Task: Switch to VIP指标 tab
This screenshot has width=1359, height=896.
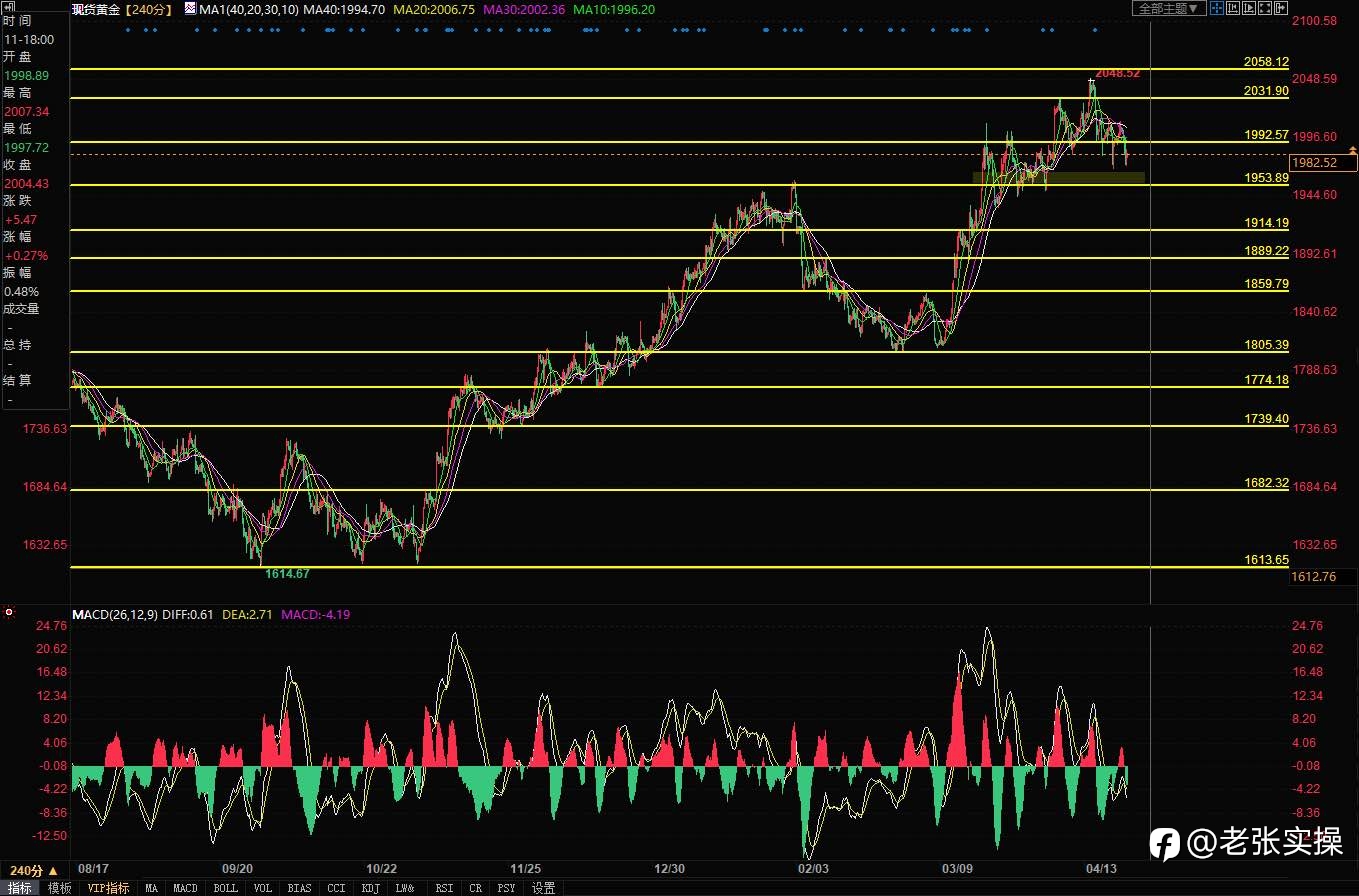Action: tap(108, 888)
